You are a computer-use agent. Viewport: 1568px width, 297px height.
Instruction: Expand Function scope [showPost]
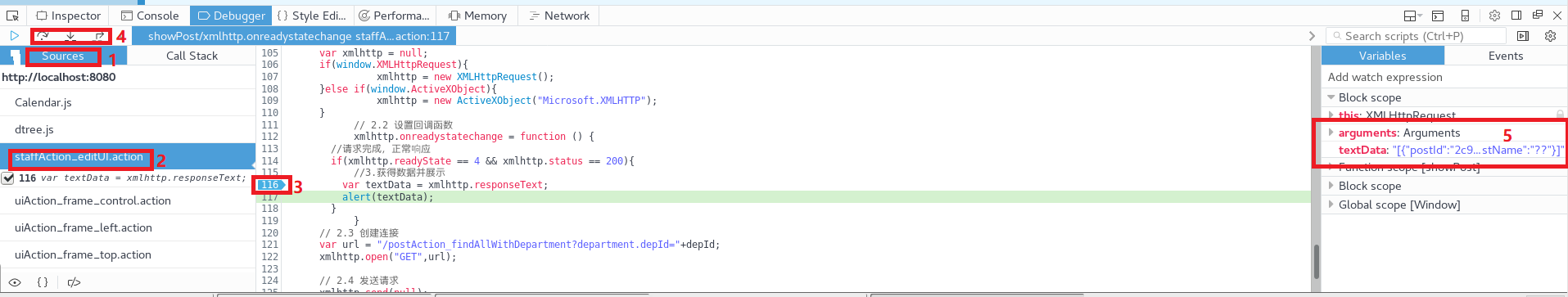click(1331, 167)
